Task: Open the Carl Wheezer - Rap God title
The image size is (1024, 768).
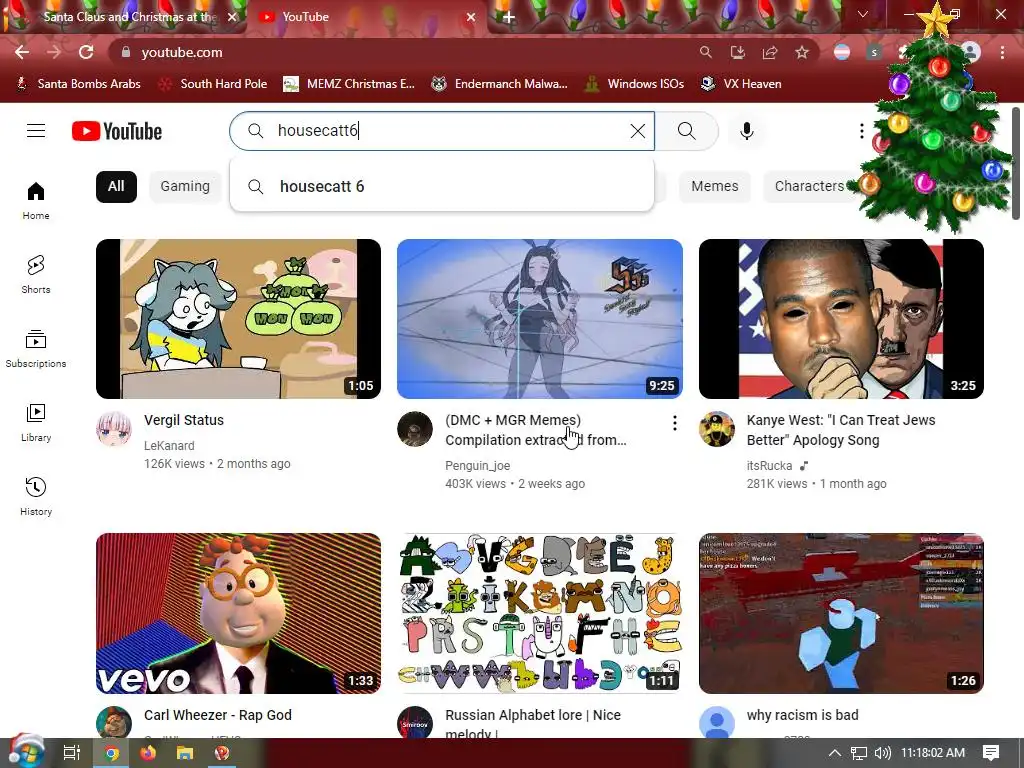Action: [x=218, y=715]
